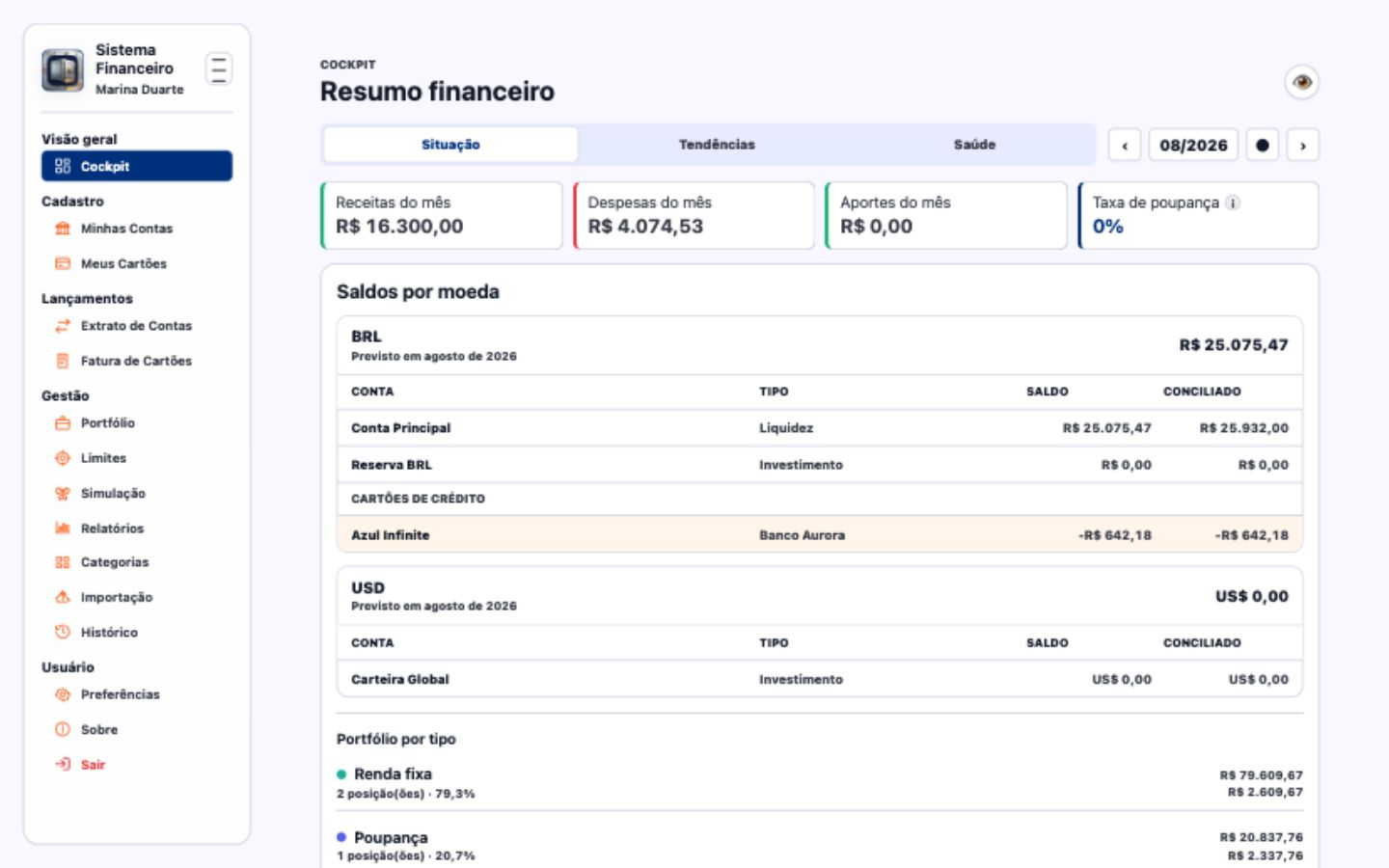Select the Azul Infinite credit card row

click(820, 535)
